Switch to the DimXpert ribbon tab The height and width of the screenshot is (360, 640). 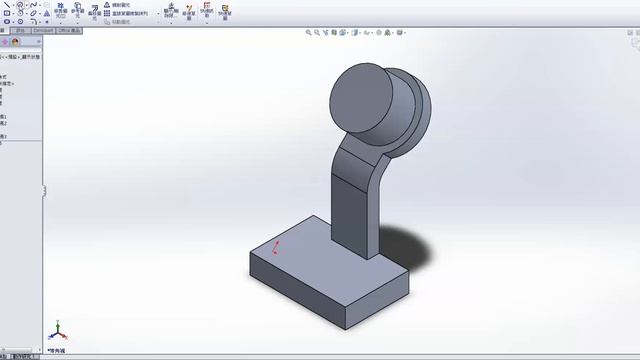(x=43, y=31)
